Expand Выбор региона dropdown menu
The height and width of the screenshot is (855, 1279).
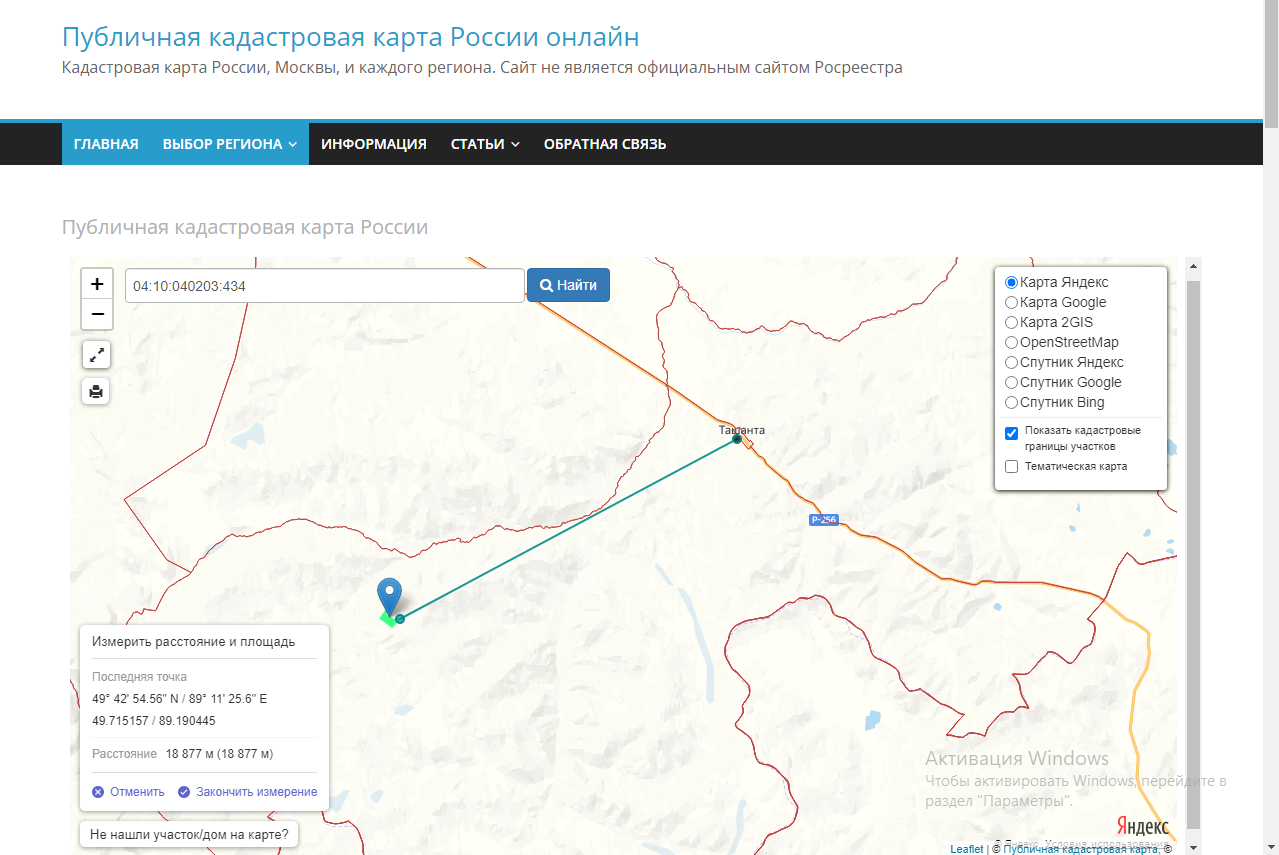tap(230, 144)
